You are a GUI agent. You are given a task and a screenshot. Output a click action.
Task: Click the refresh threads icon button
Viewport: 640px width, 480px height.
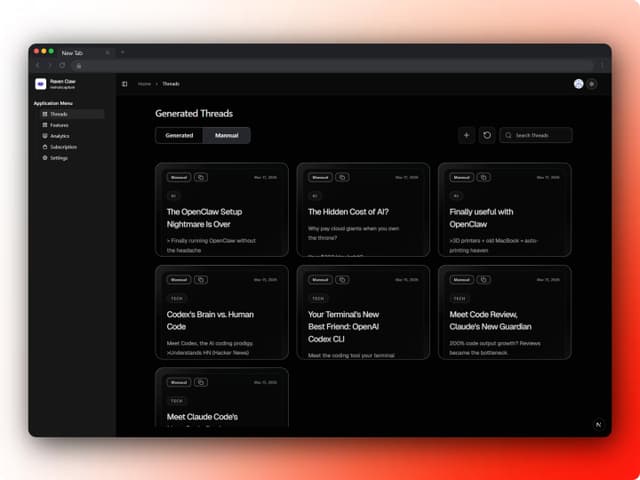[487, 136]
